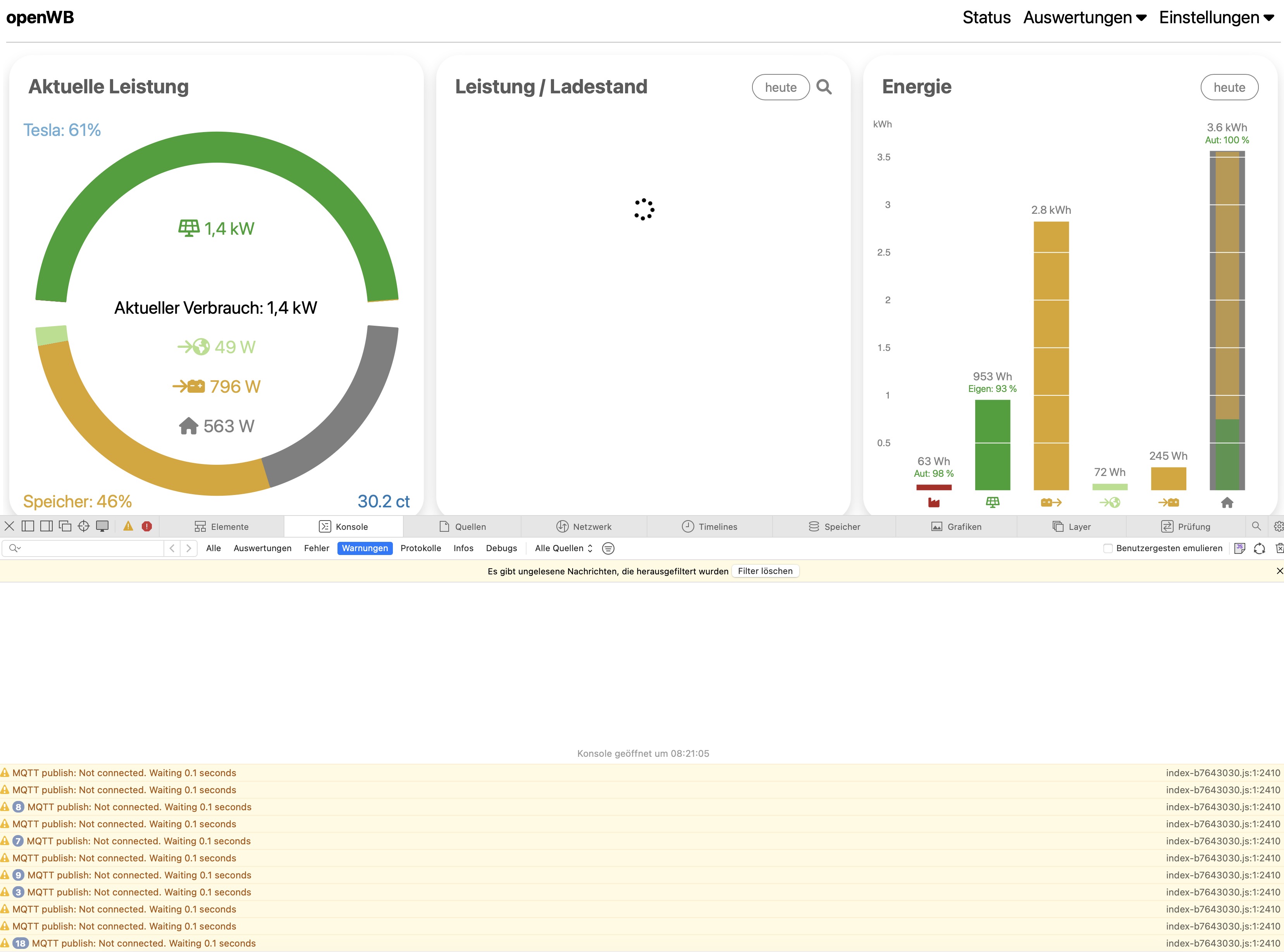Toggle the Warnungen filter off
Screen dimensions: 1284x952
pos(364,548)
